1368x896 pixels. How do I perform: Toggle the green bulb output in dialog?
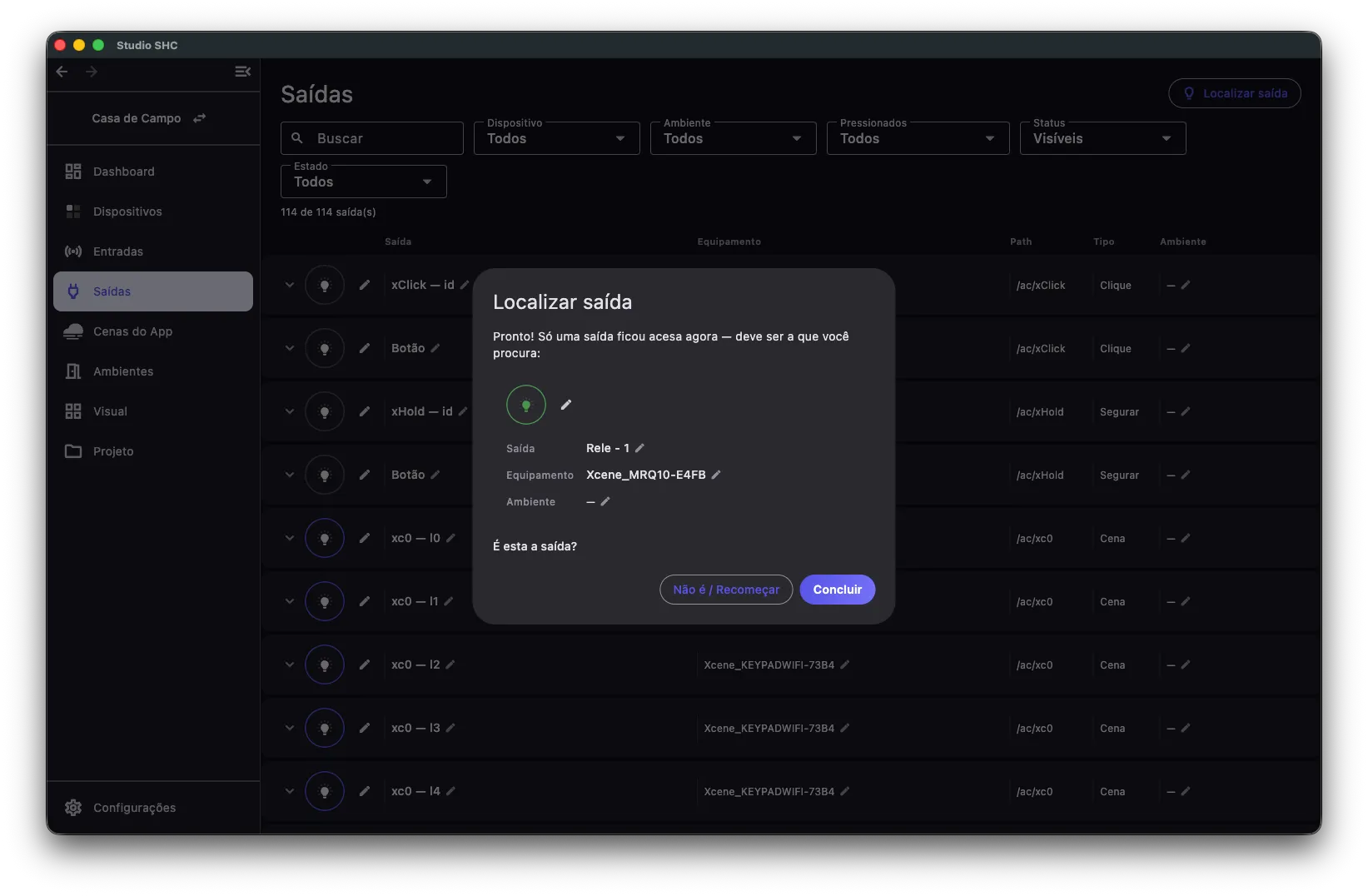pyautogui.click(x=526, y=405)
